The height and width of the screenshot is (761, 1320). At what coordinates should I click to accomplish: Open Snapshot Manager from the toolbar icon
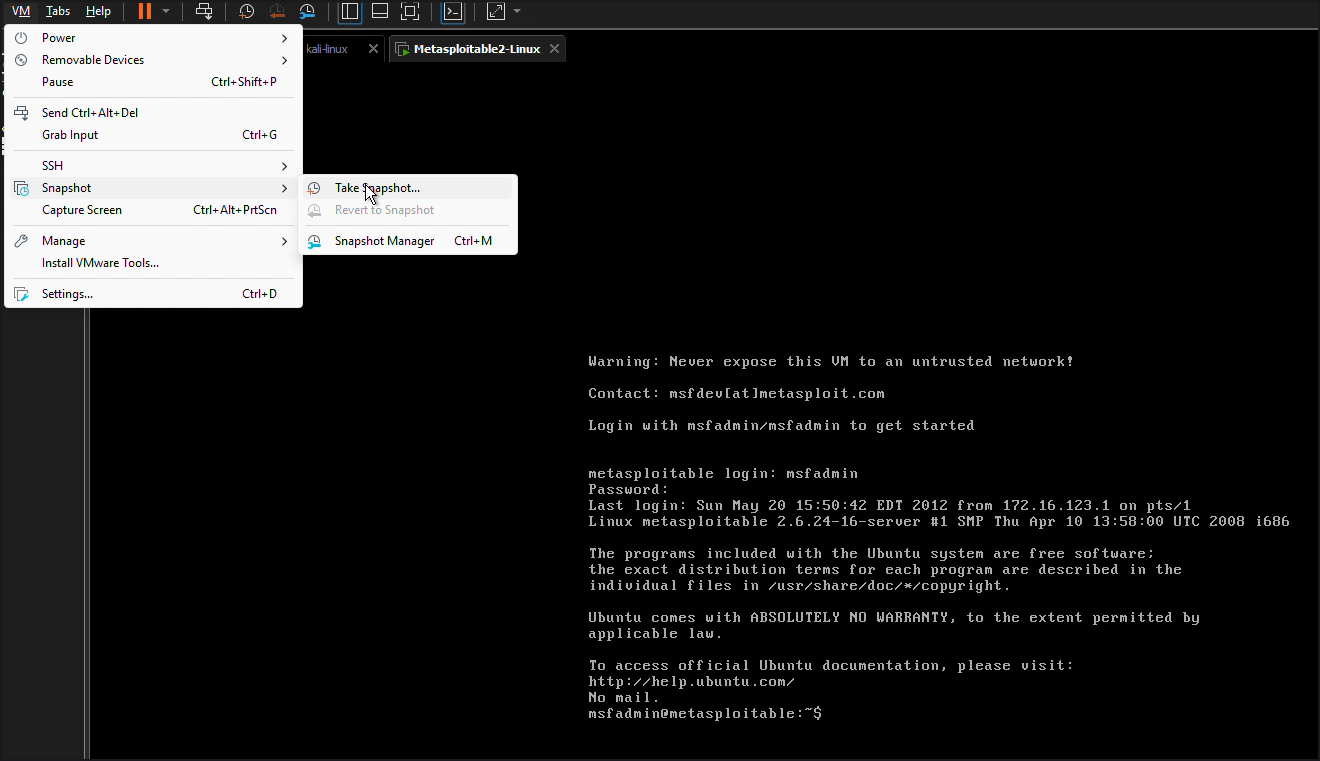pyautogui.click(x=307, y=11)
